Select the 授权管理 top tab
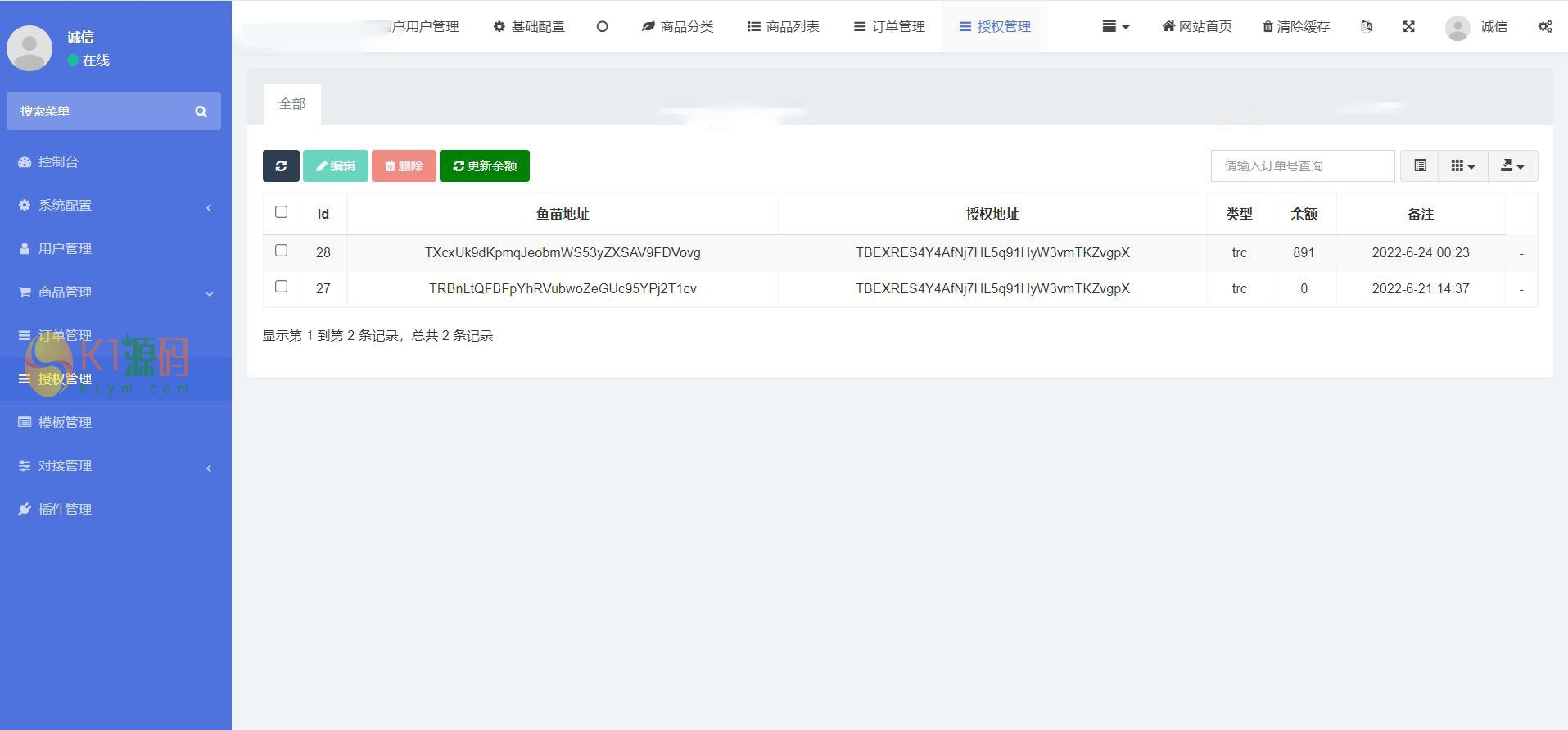Viewport: 1568px width, 730px height. coord(995,27)
